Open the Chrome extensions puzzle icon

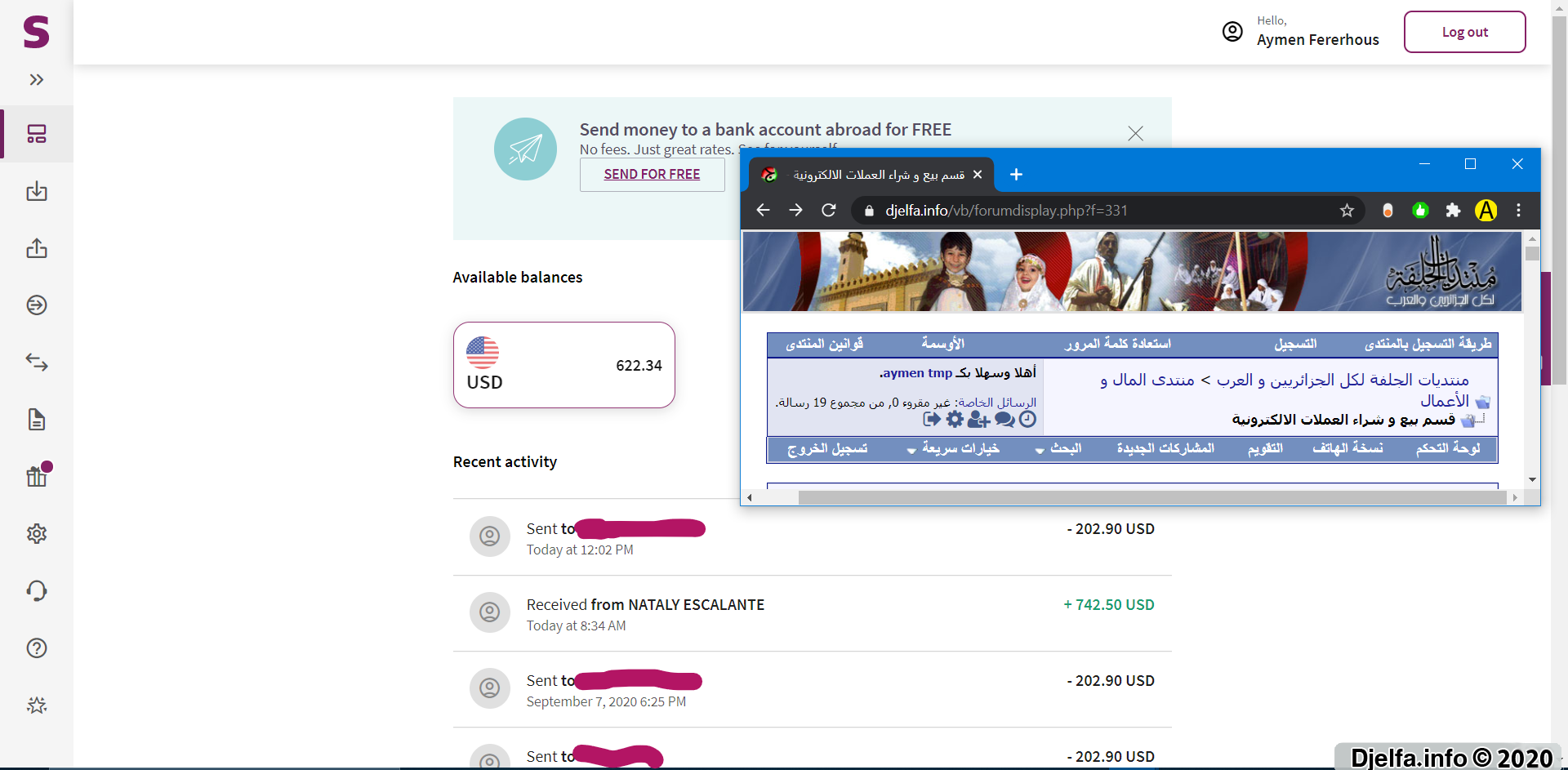click(1453, 211)
